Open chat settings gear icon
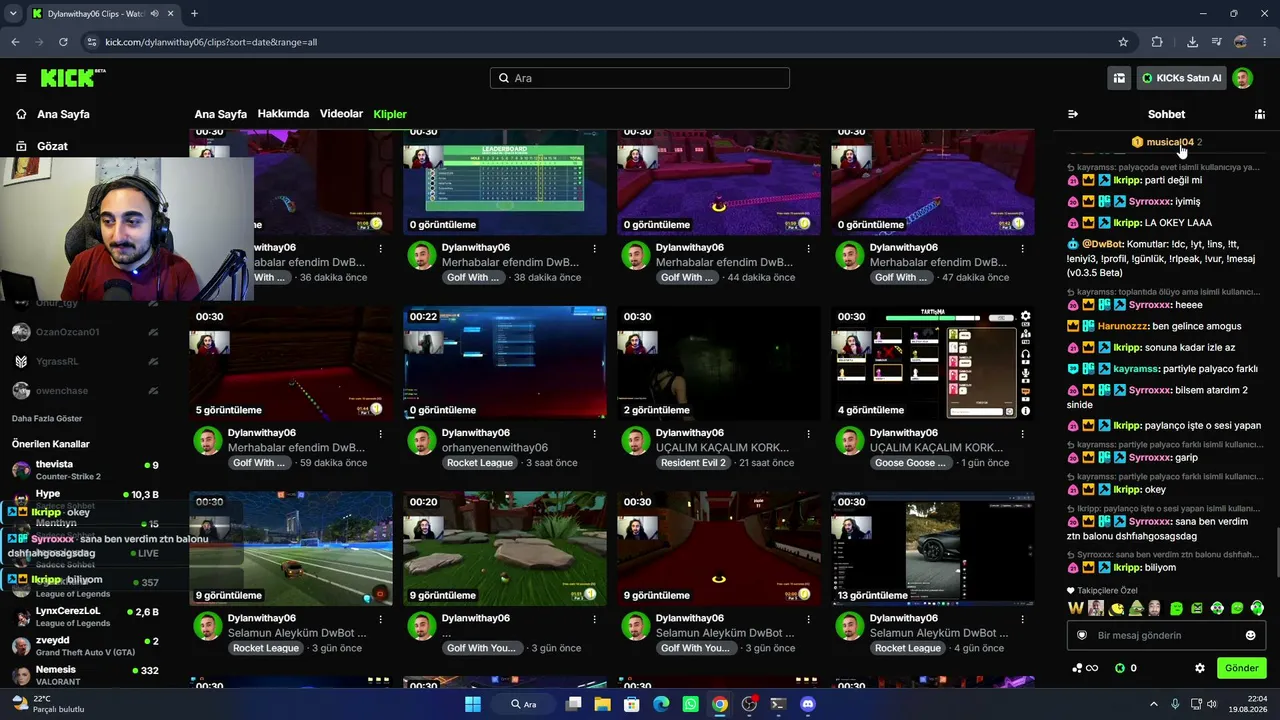Image resolution: width=1280 pixels, height=720 pixels. click(1200, 668)
